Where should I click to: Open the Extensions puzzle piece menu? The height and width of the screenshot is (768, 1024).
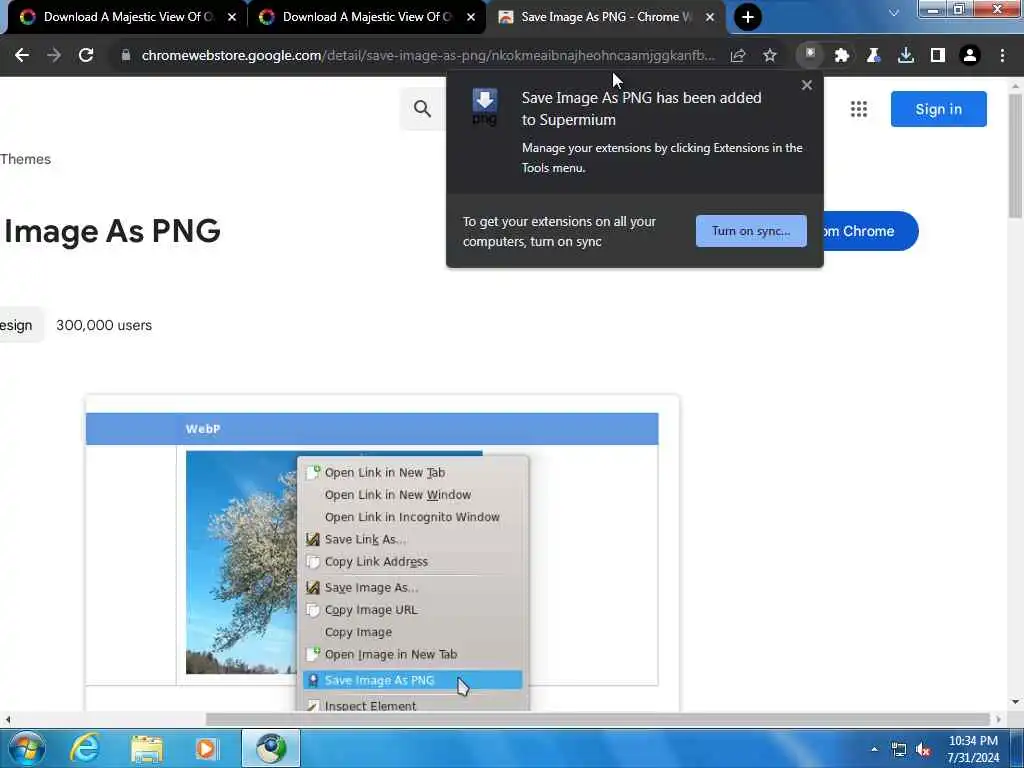pyautogui.click(x=842, y=56)
